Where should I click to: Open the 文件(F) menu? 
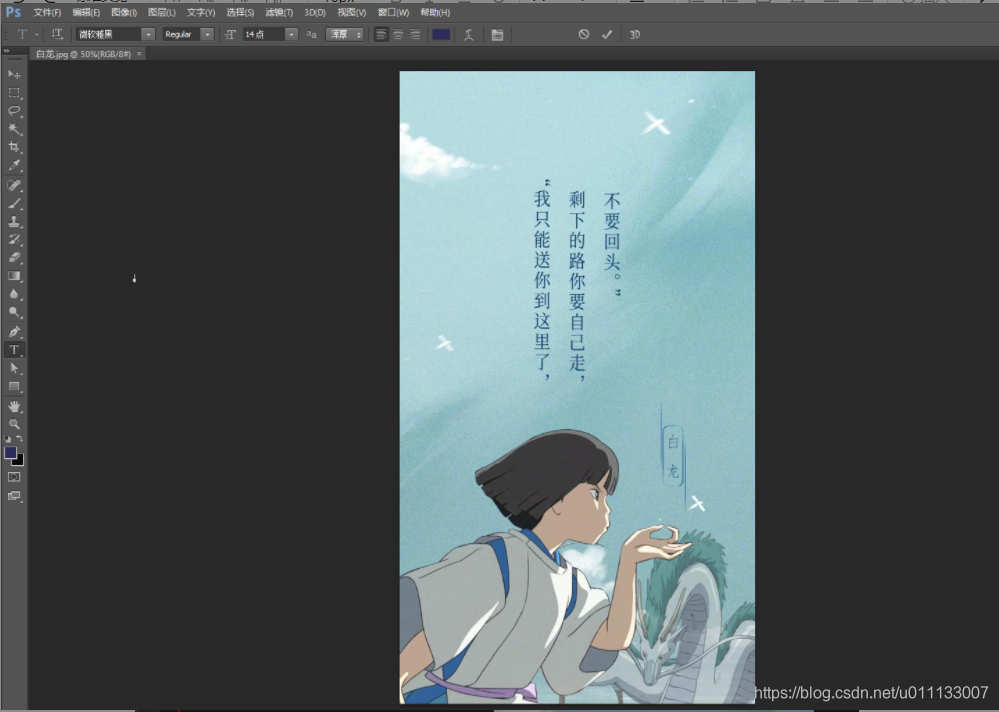47,12
